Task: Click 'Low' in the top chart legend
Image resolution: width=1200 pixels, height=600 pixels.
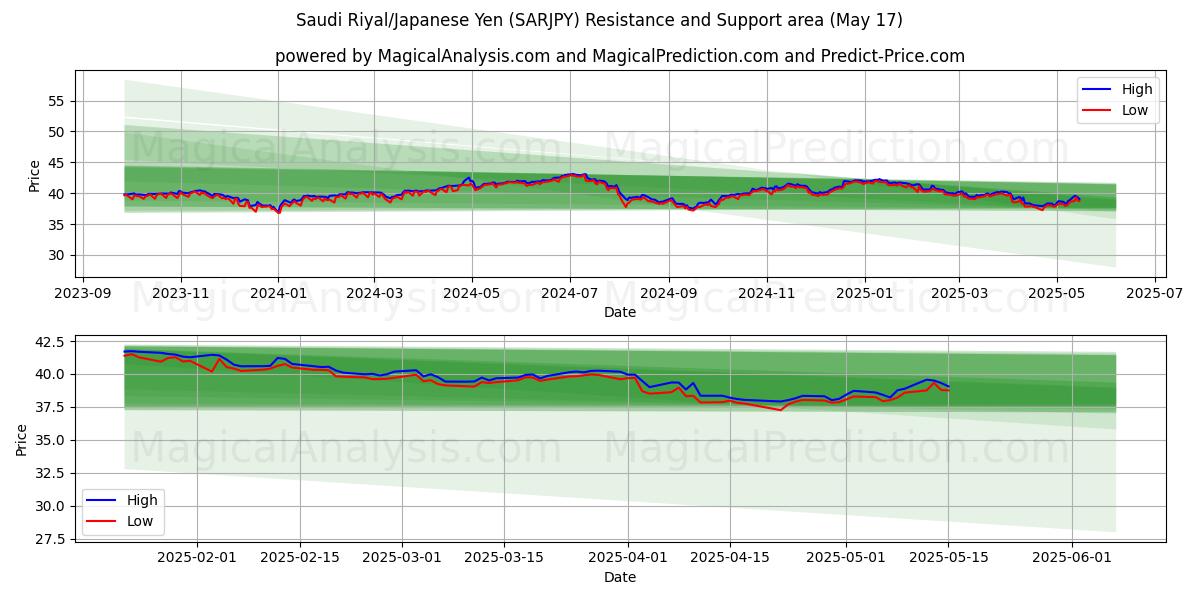Action: coord(1135,110)
